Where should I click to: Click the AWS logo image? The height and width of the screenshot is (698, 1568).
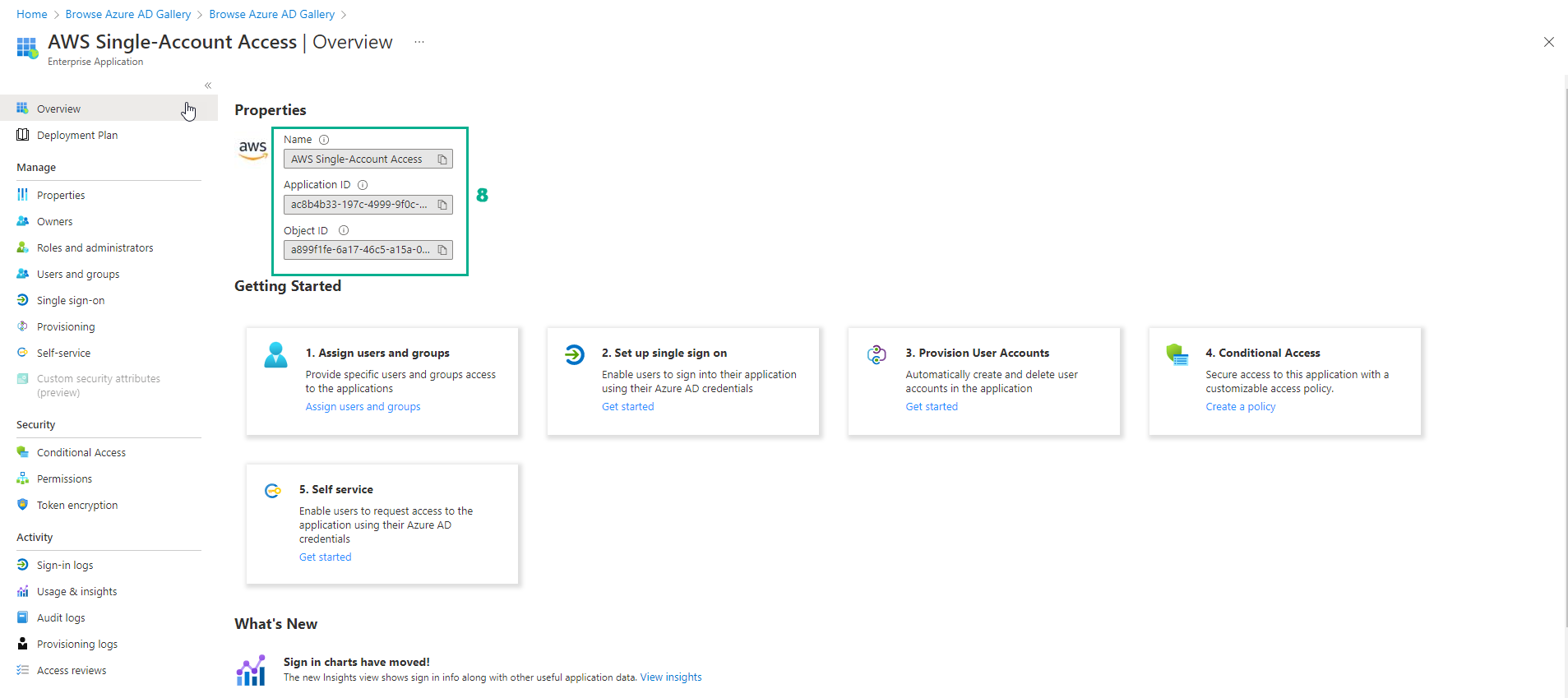click(252, 150)
